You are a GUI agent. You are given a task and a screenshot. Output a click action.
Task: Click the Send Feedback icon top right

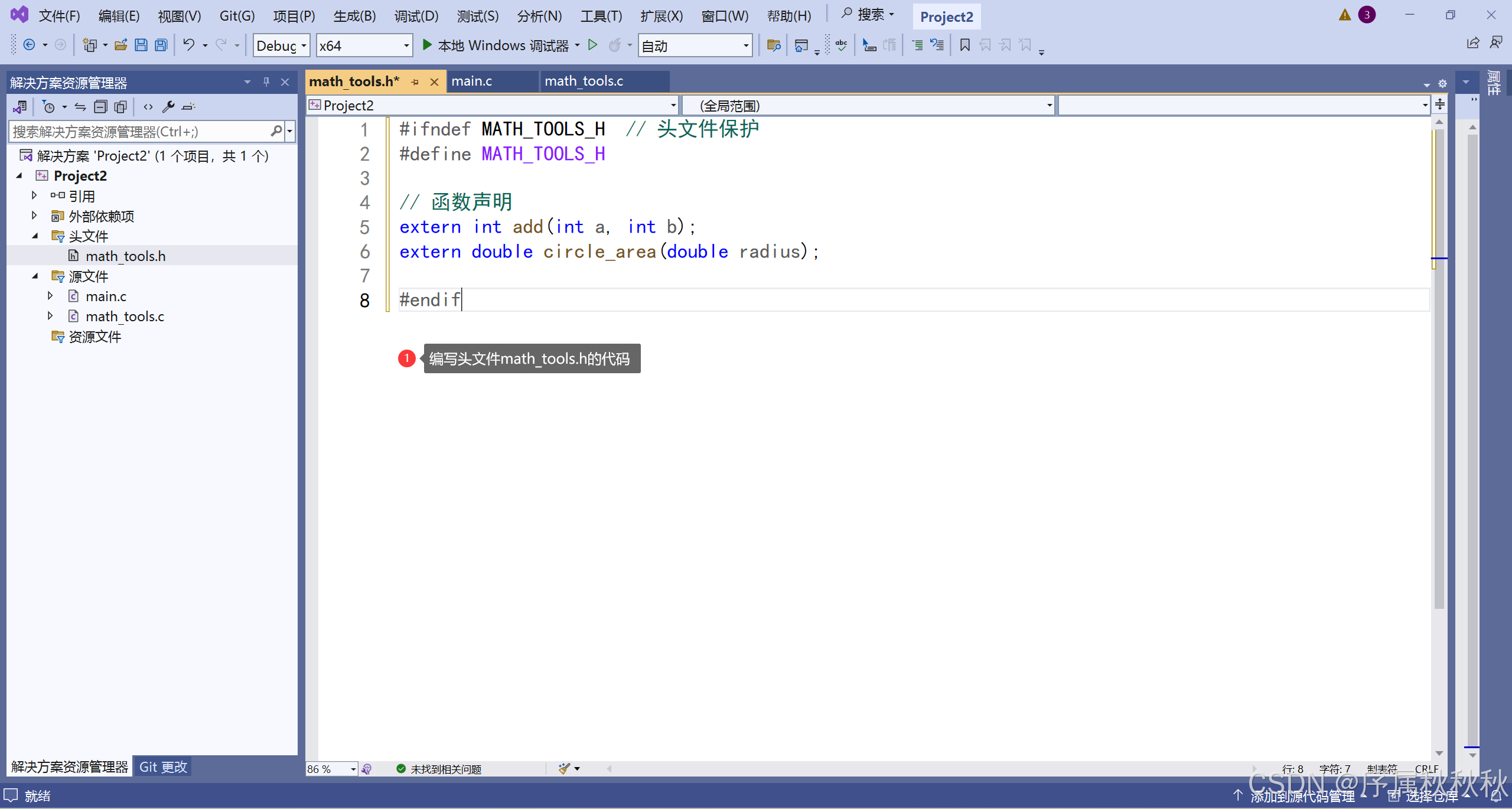click(1496, 43)
